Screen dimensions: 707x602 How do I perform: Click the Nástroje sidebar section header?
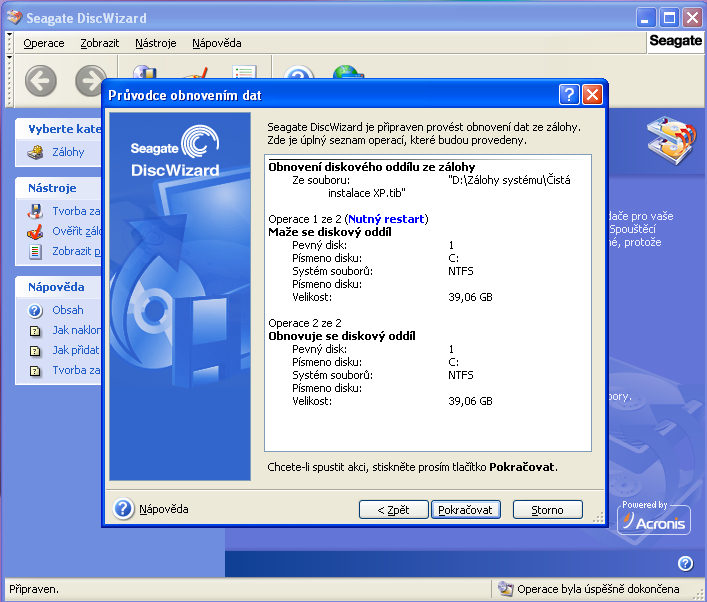point(52,188)
